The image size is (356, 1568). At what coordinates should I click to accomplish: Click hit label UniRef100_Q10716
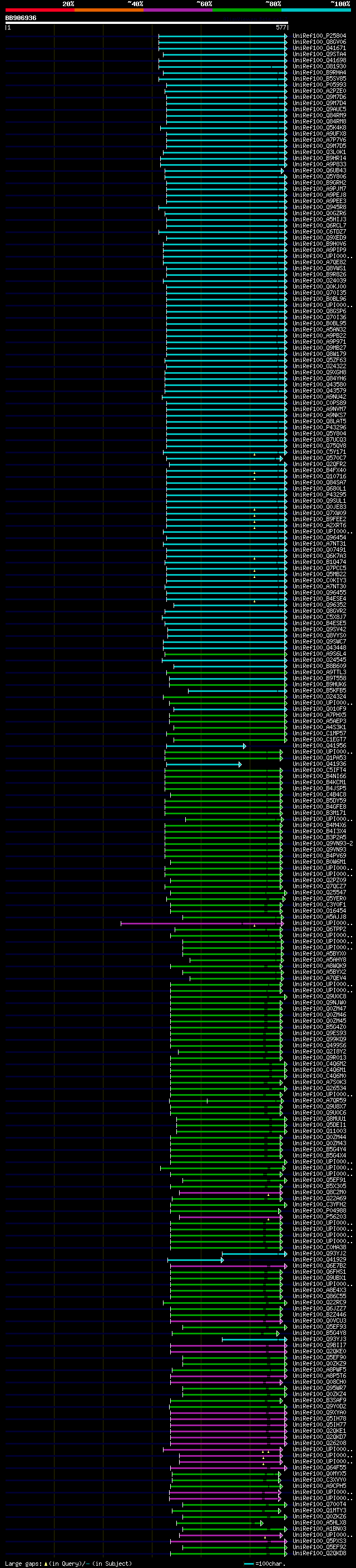coord(319,477)
